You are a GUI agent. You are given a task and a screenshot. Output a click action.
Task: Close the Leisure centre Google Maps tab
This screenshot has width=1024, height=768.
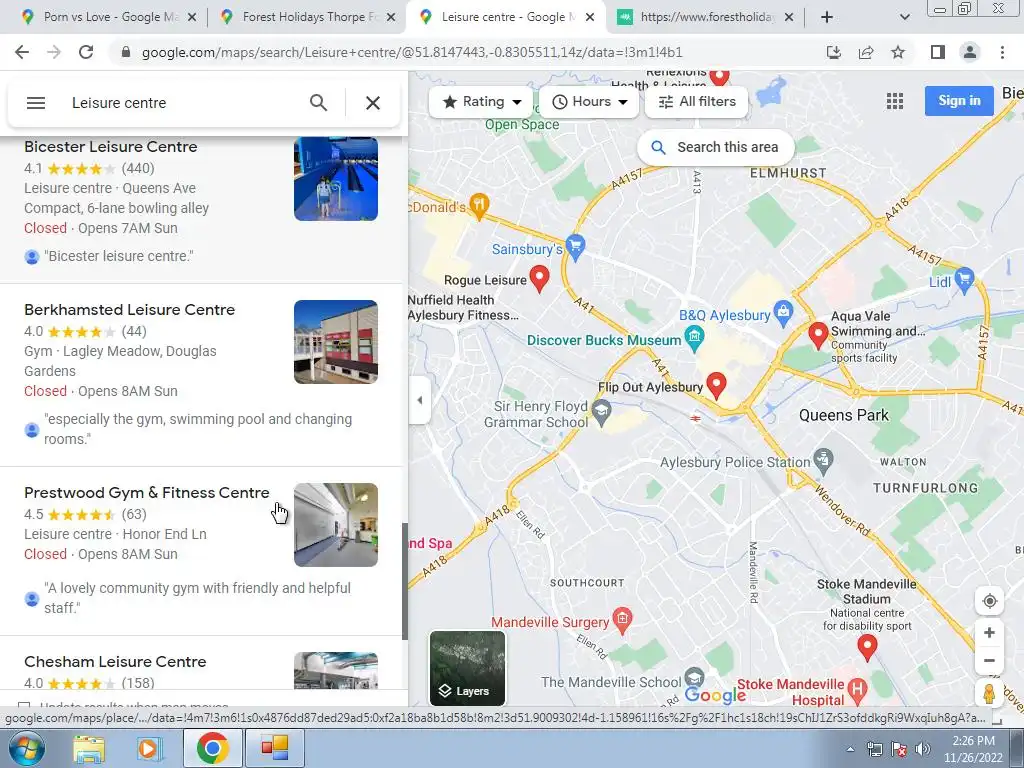tap(590, 17)
